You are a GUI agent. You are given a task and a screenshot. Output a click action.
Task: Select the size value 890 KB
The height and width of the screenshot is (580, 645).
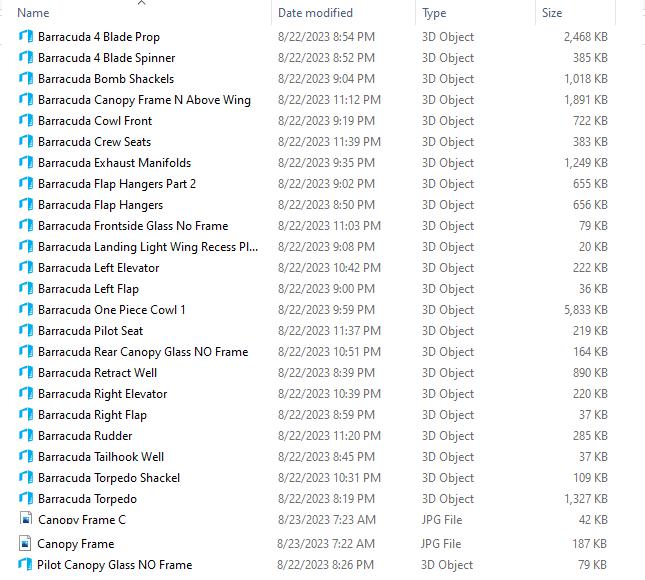(x=590, y=373)
